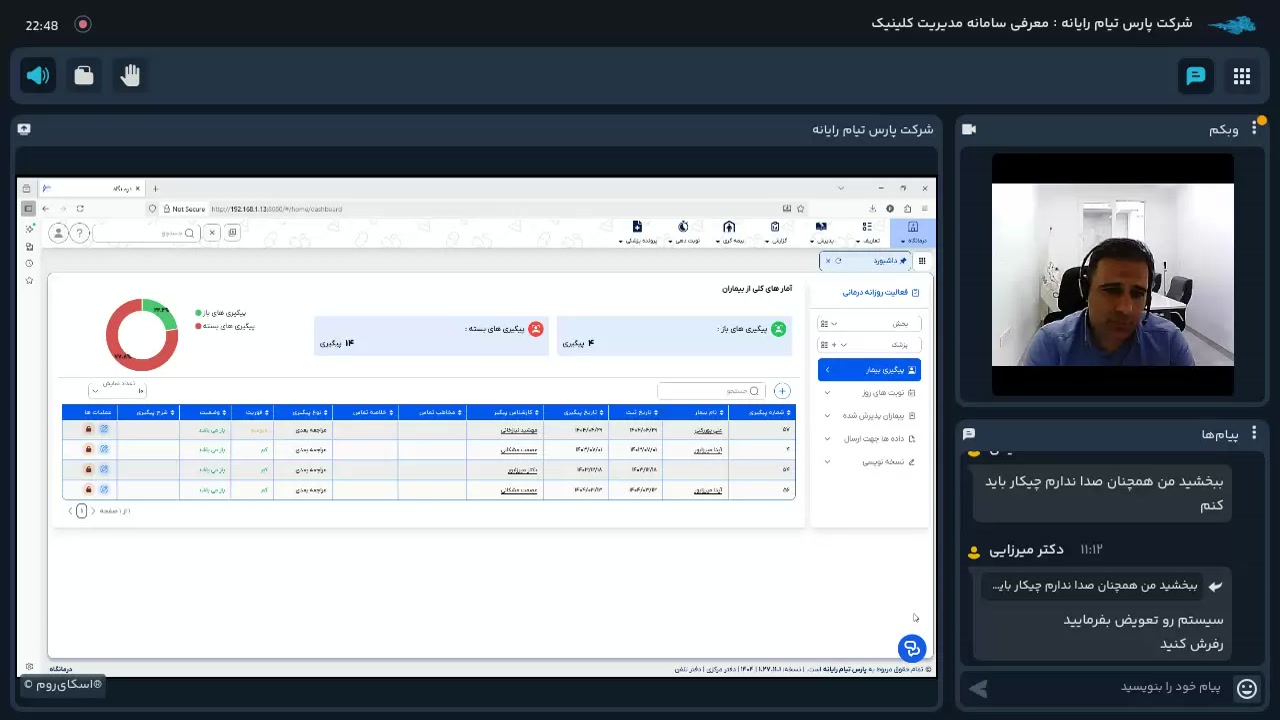Viewport: 1280px width, 720px height.
Task: Click the reply arrow on quoted message
Action: (x=1216, y=586)
